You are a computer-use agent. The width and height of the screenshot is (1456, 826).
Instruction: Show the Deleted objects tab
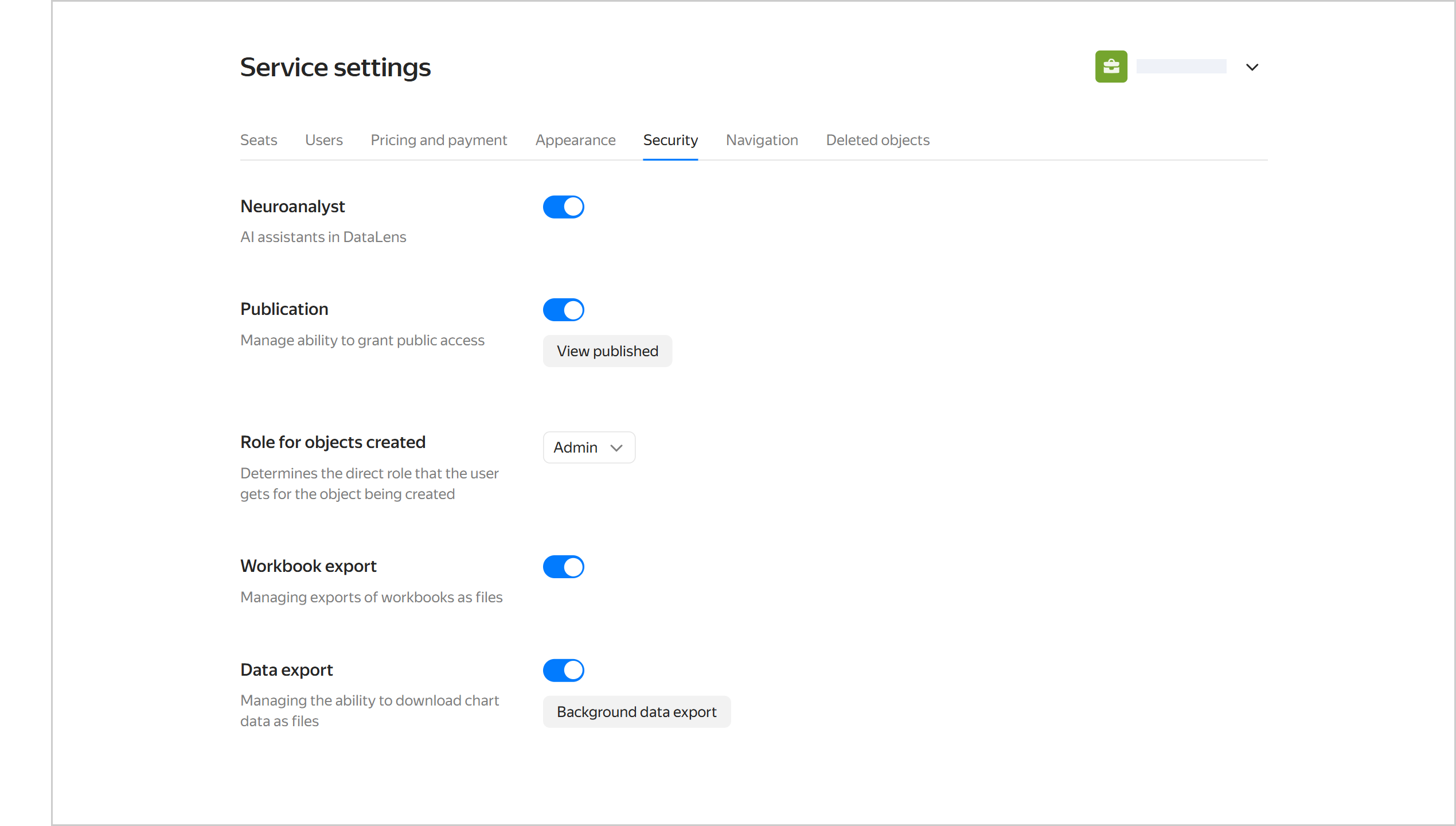[x=877, y=140]
